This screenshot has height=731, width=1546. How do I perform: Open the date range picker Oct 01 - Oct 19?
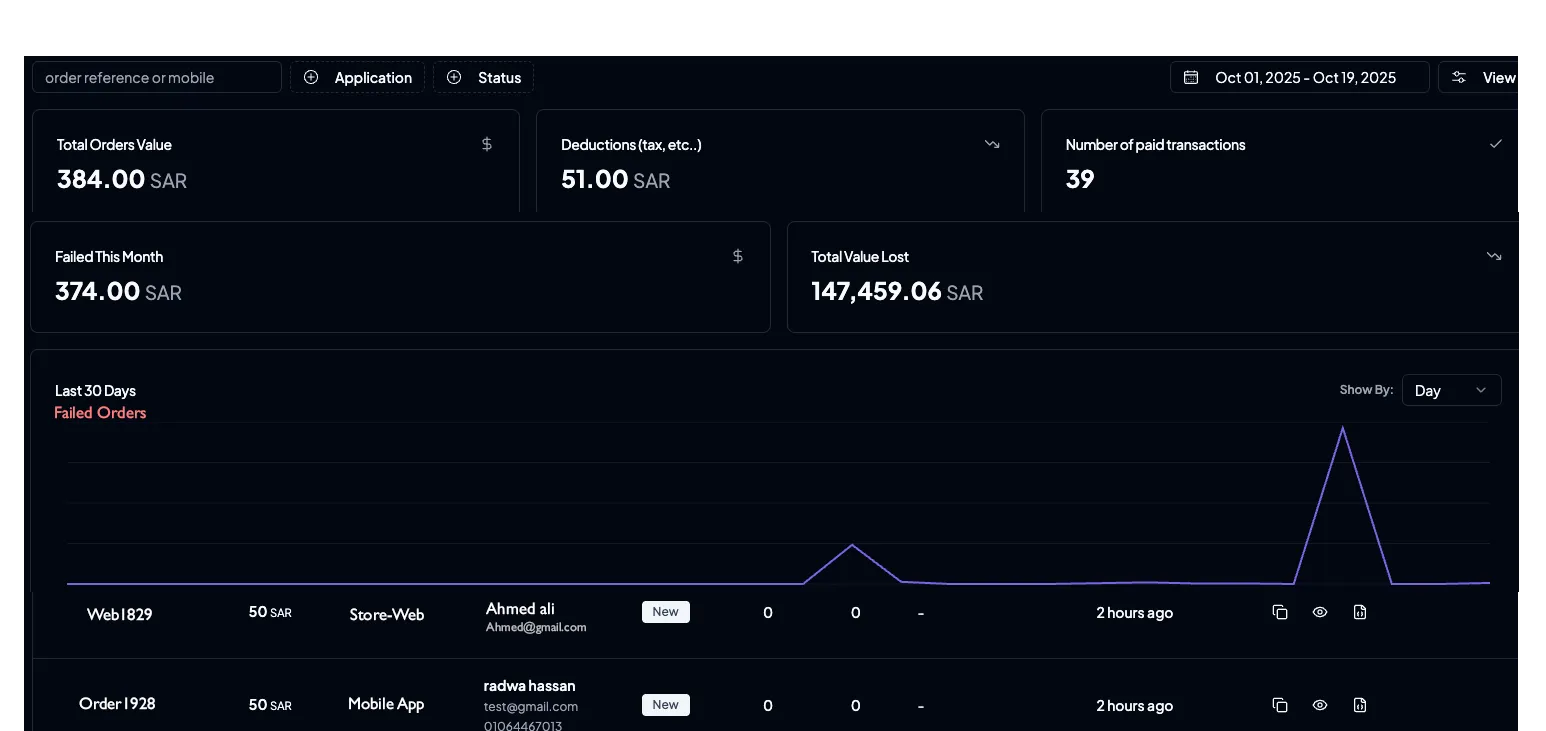pyautogui.click(x=1299, y=77)
